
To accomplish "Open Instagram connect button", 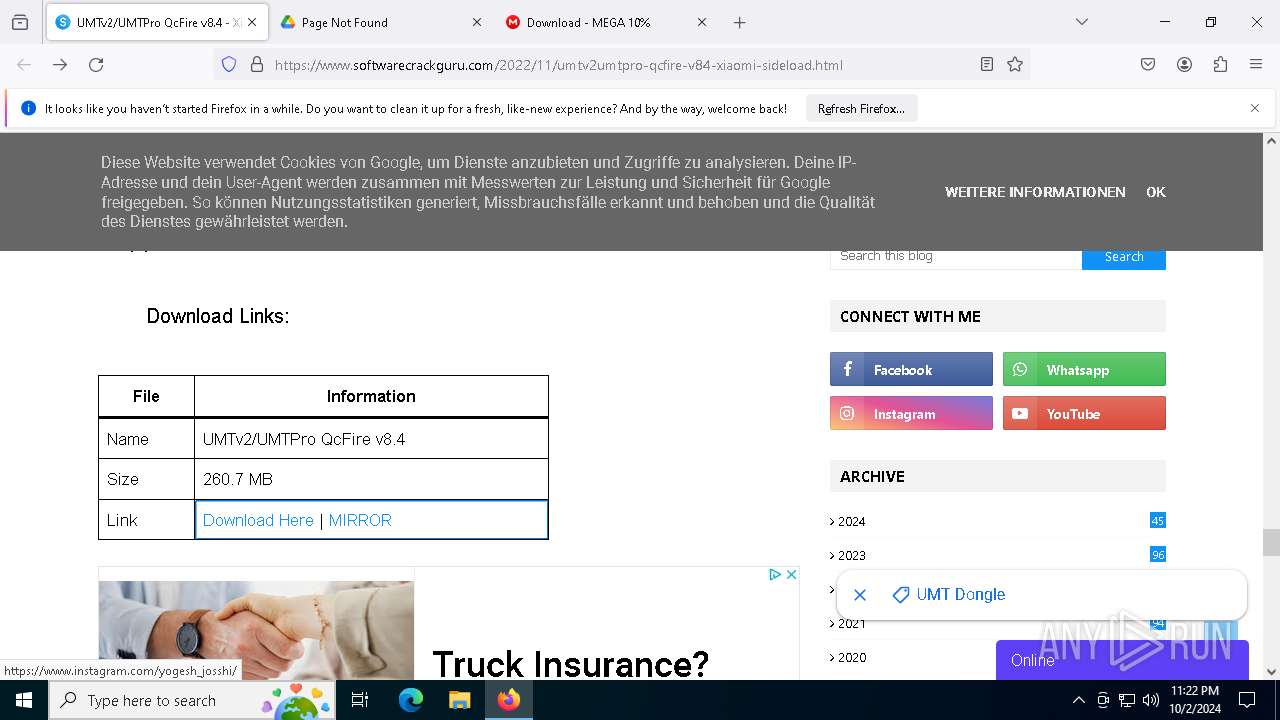I will pos(911,413).
